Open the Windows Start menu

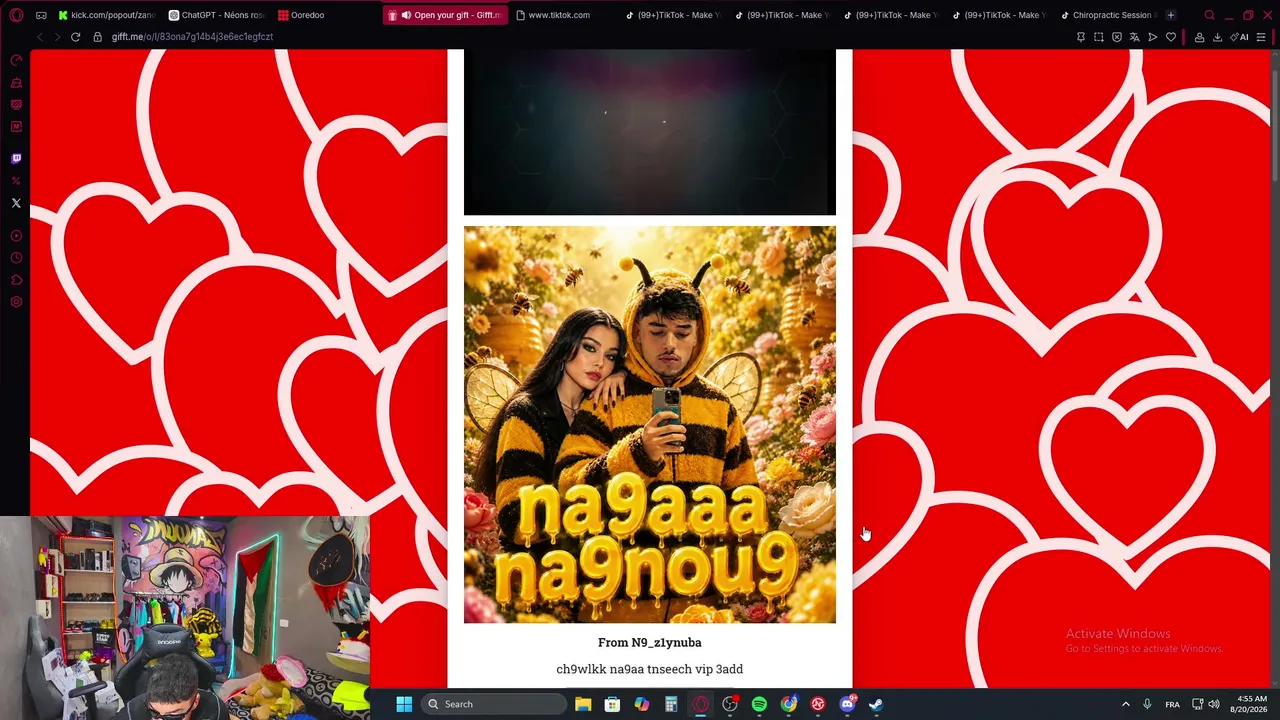[404, 704]
